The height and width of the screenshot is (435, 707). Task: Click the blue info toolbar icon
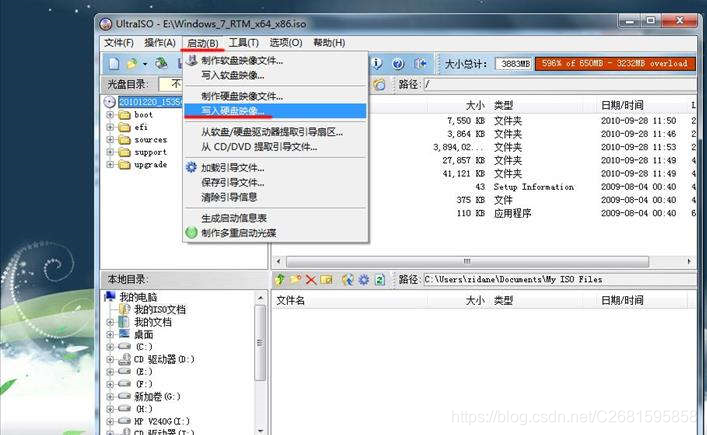377,64
